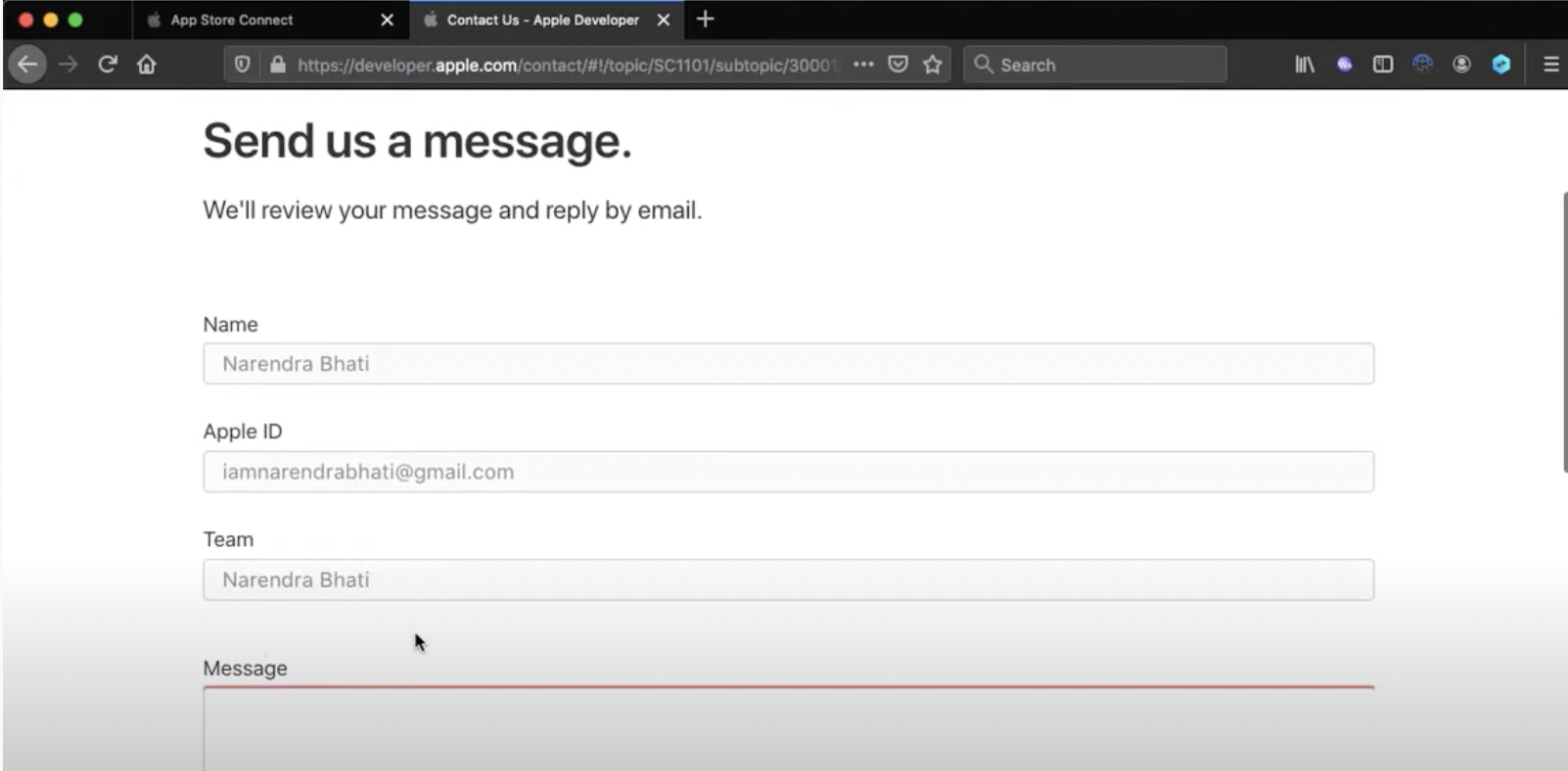The image size is (1568, 771).
Task: Open a new browser tab
Action: (x=705, y=20)
